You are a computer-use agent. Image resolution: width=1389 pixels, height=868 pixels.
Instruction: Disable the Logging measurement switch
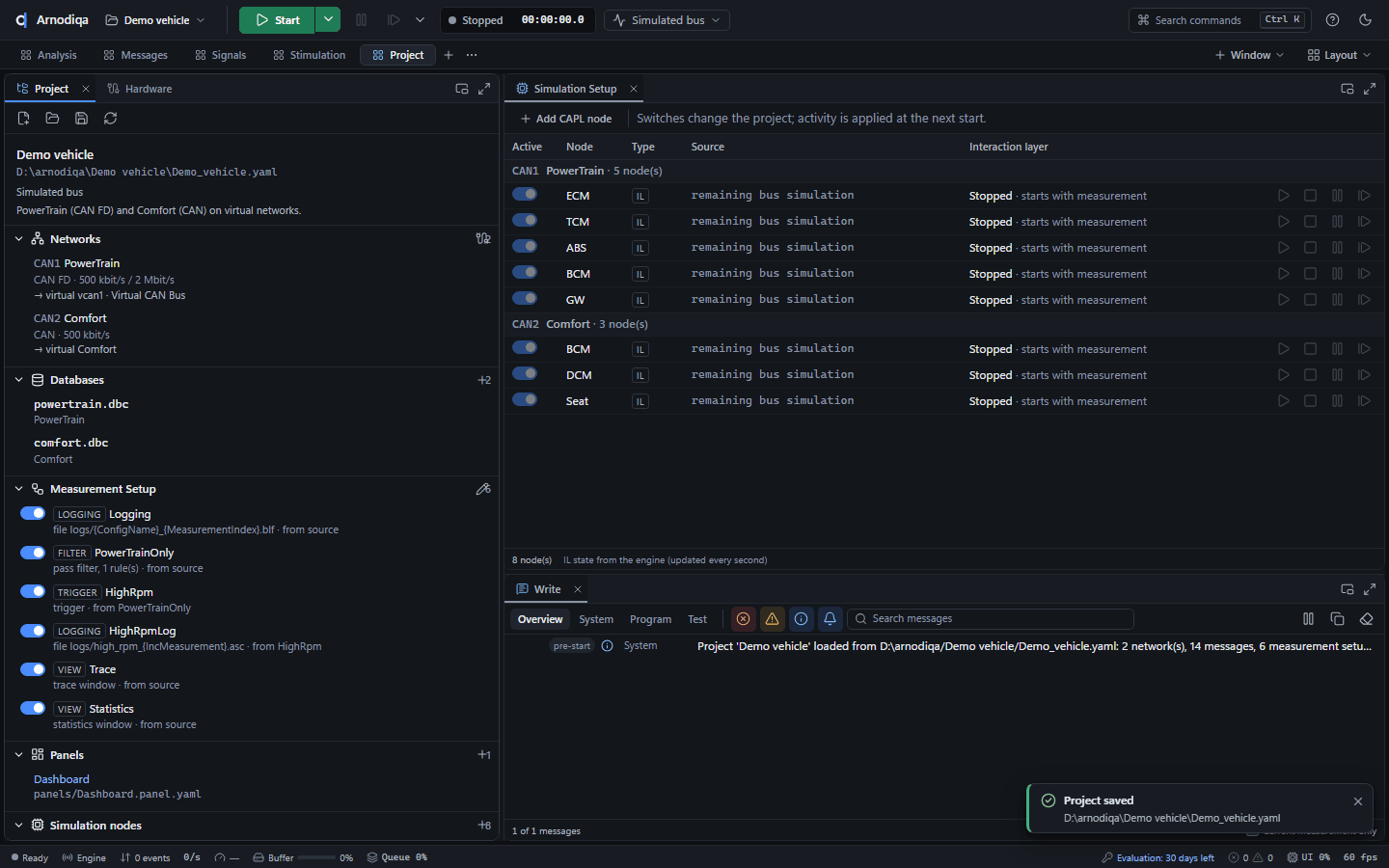33,513
